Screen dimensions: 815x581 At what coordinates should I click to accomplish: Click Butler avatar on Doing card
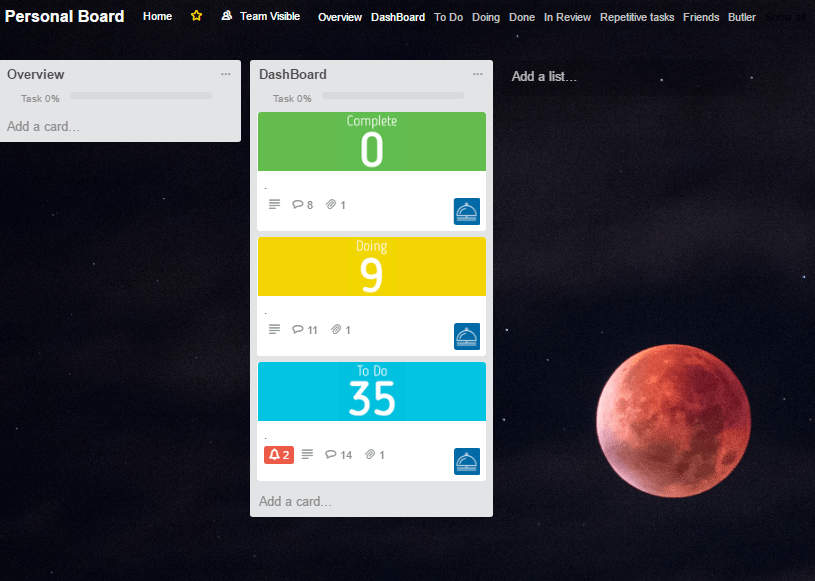coord(467,337)
